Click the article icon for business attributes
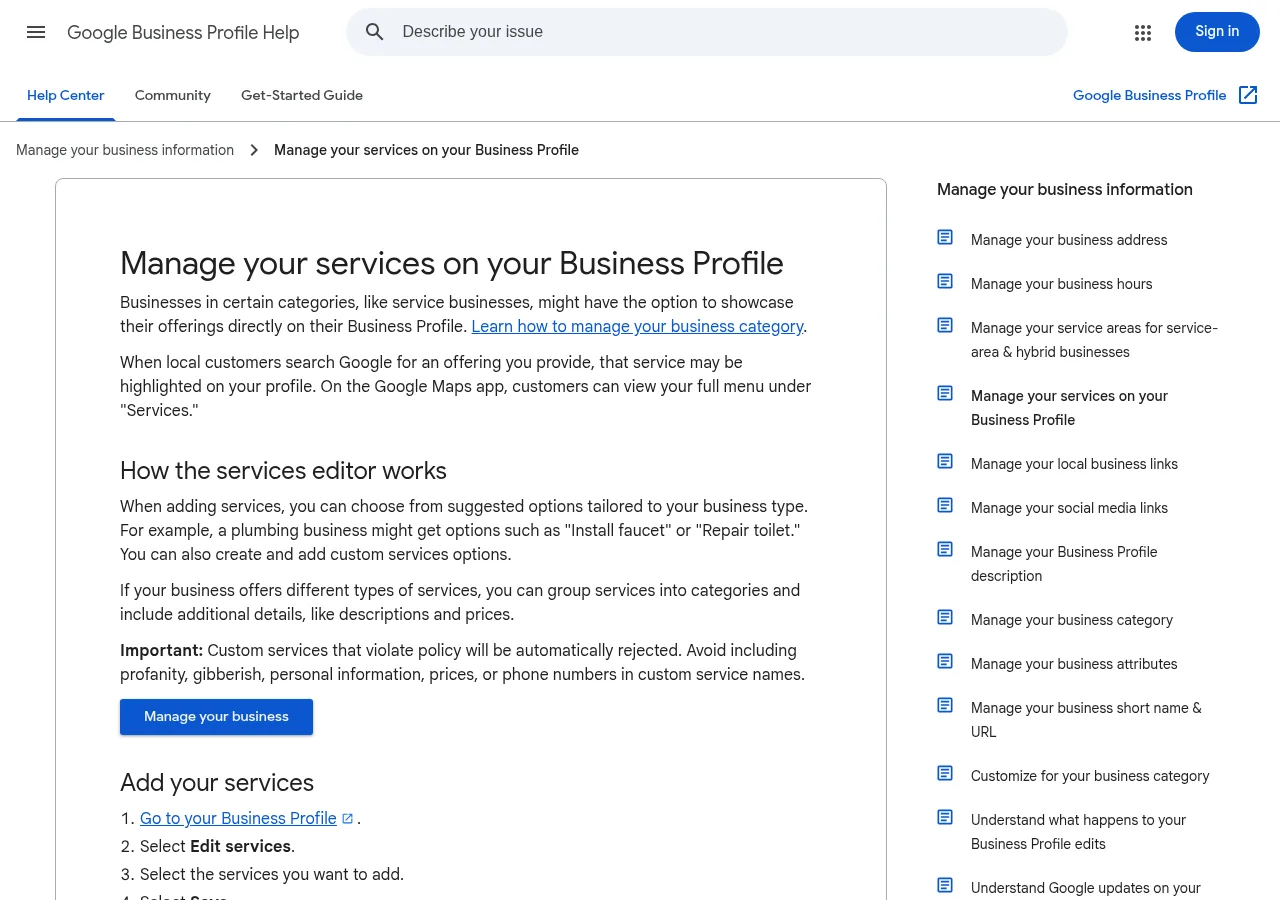Viewport: 1280px width, 900px height. click(x=945, y=661)
